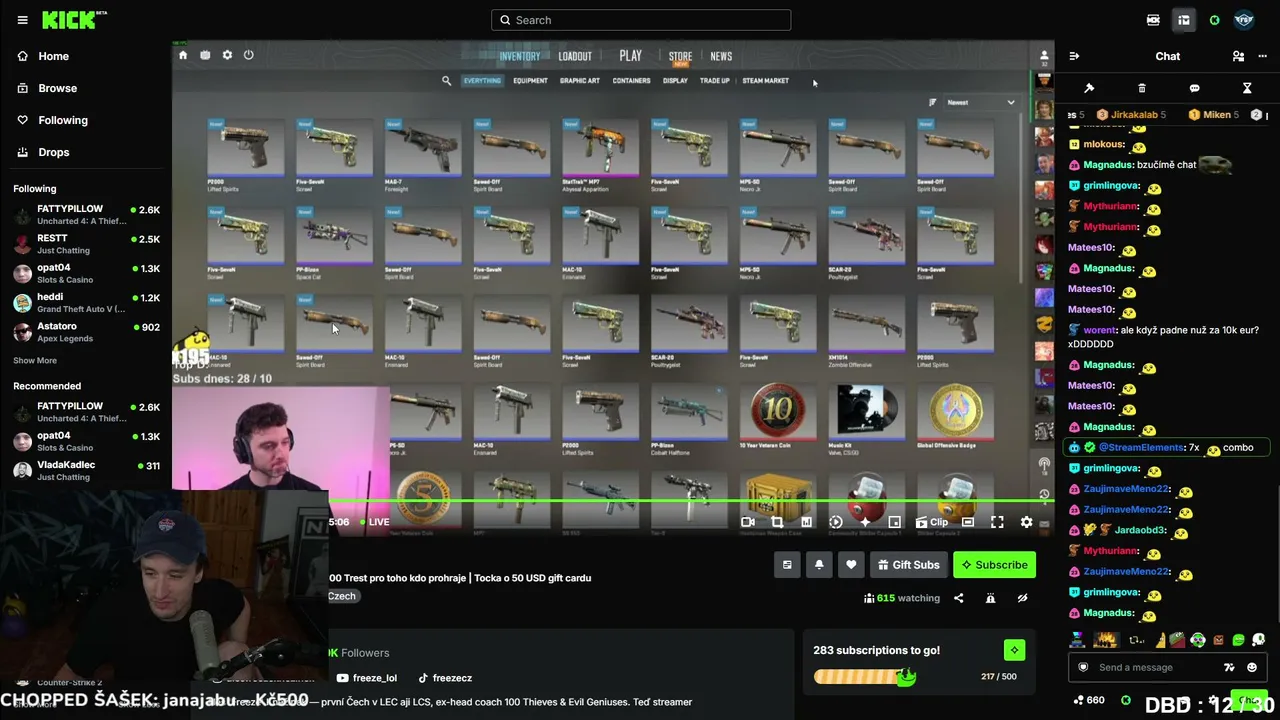
Task: Click the sub goal green action button
Action: coord(1014,650)
